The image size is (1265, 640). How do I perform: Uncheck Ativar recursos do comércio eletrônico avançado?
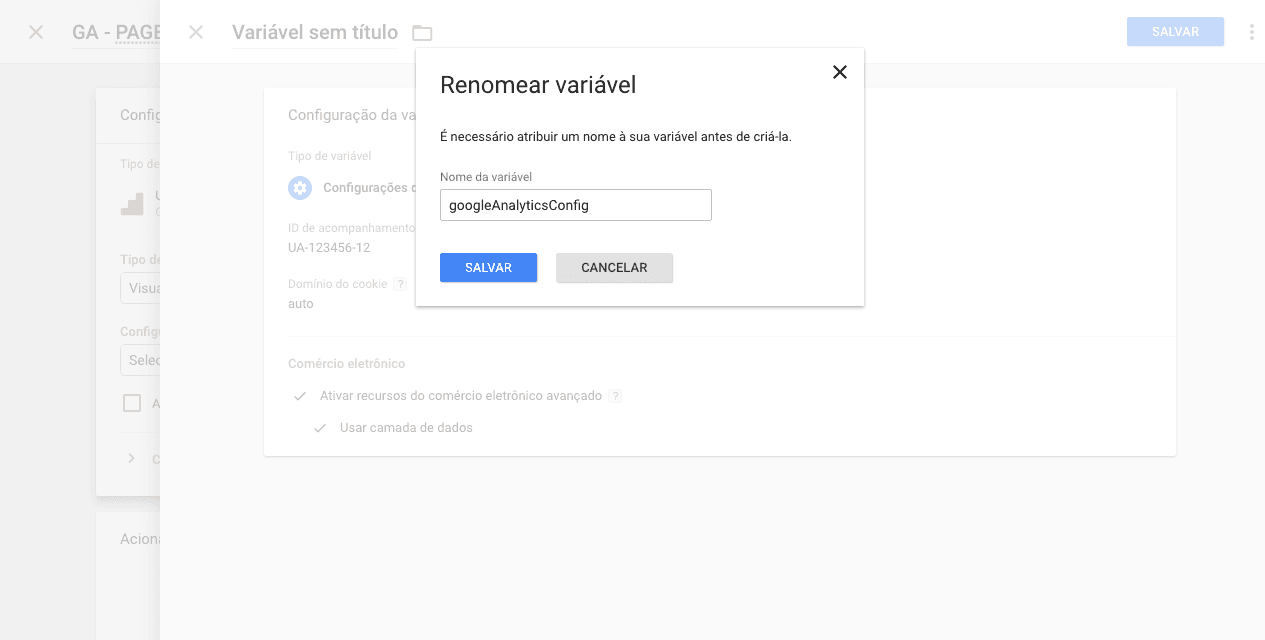(x=300, y=396)
